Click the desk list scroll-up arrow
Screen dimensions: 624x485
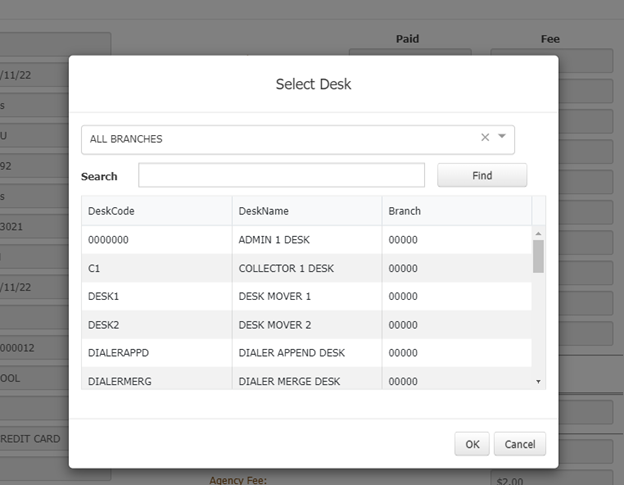538,234
